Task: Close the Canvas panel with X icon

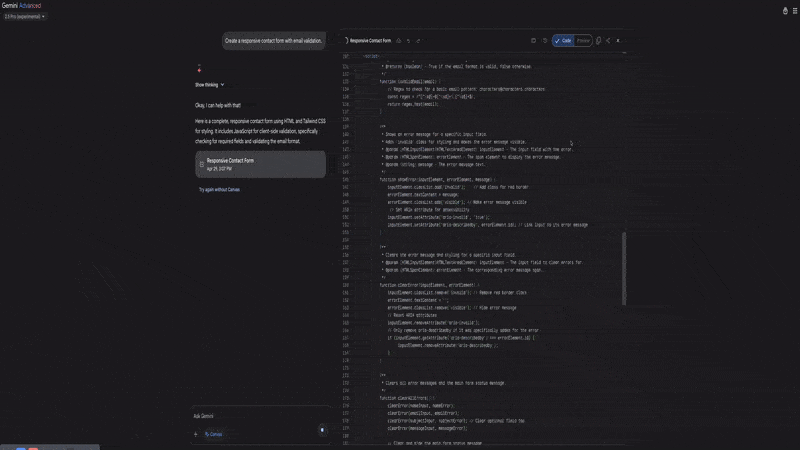Action: pos(618,40)
